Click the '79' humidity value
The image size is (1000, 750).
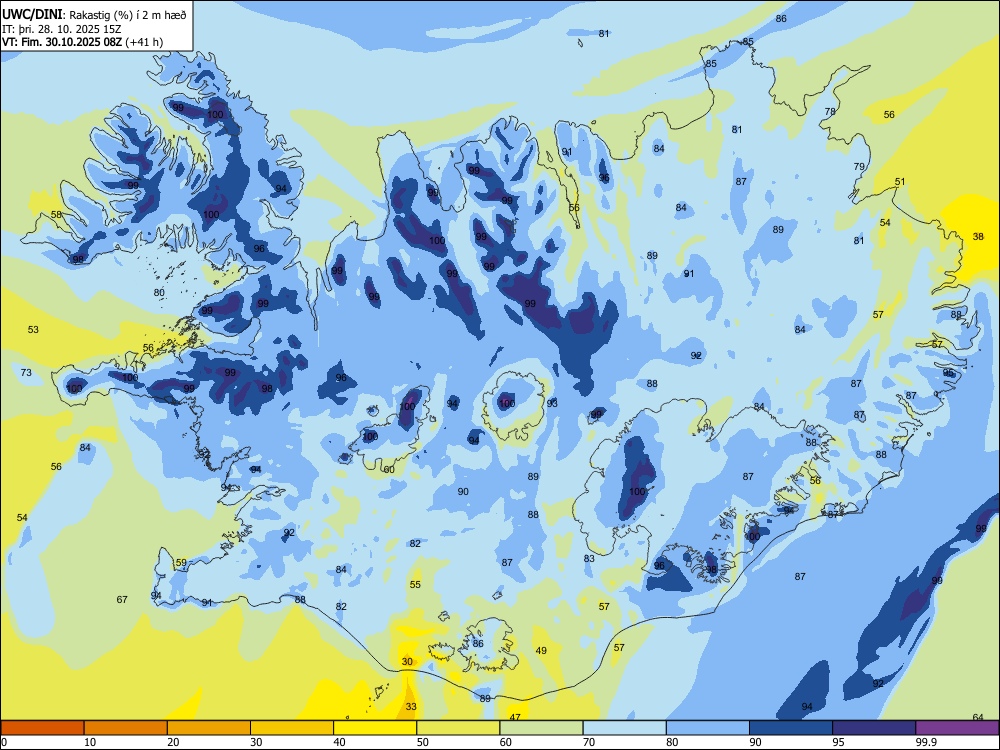[x=859, y=166]
